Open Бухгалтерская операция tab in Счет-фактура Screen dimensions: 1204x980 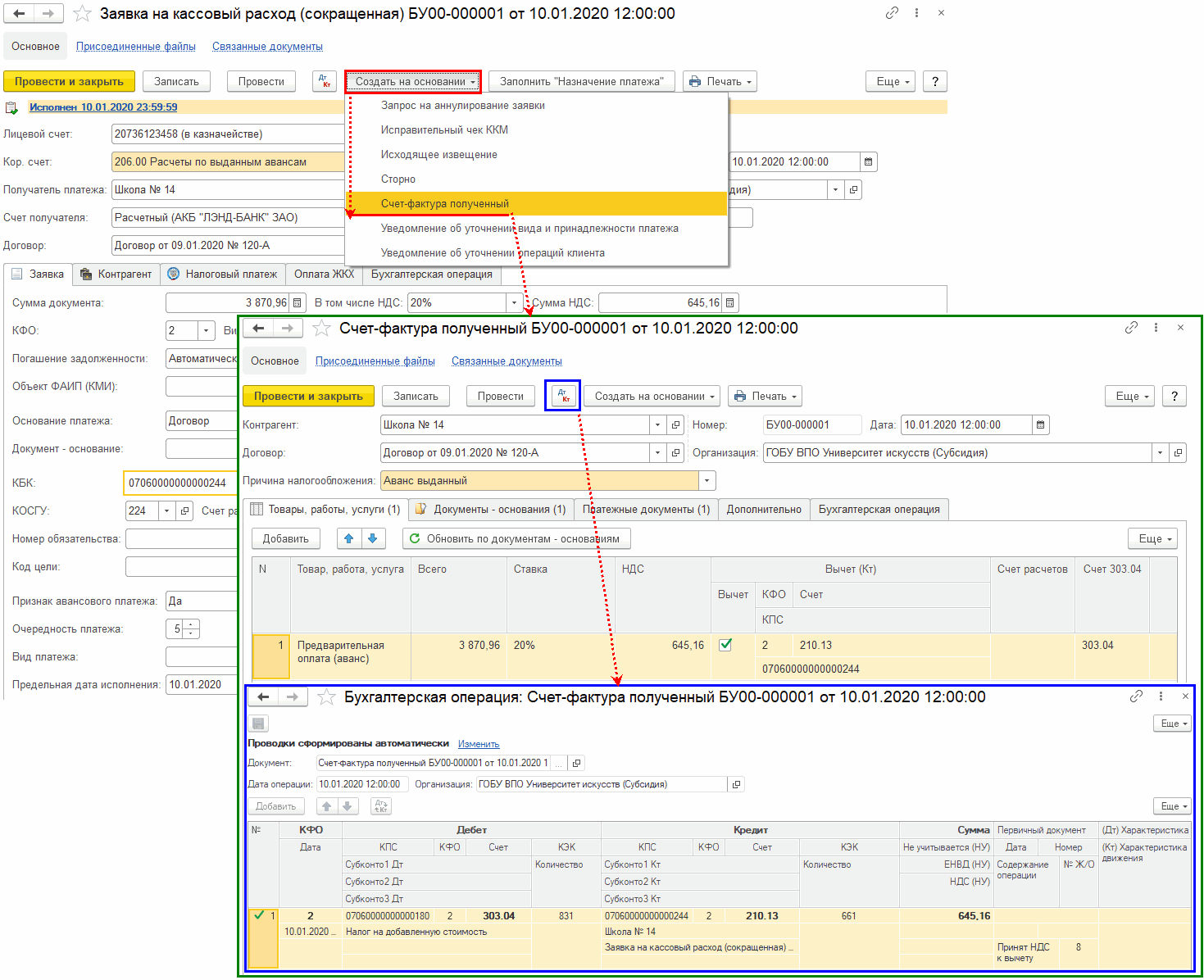point(879,510)
